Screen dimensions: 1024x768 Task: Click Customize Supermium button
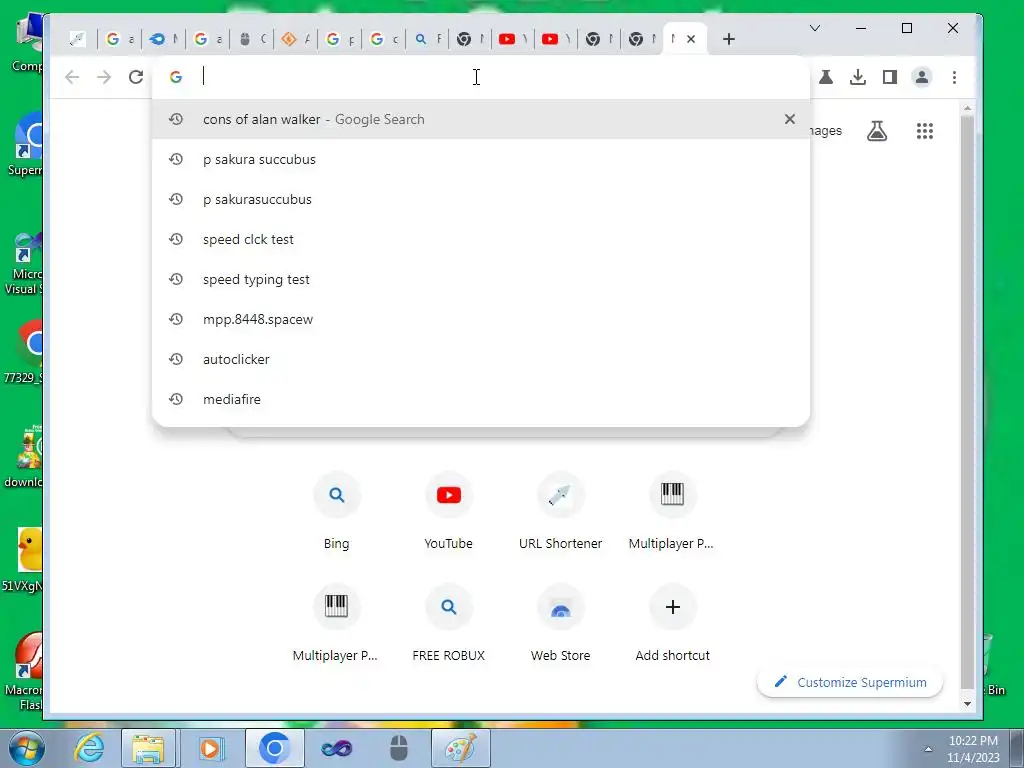850,682
